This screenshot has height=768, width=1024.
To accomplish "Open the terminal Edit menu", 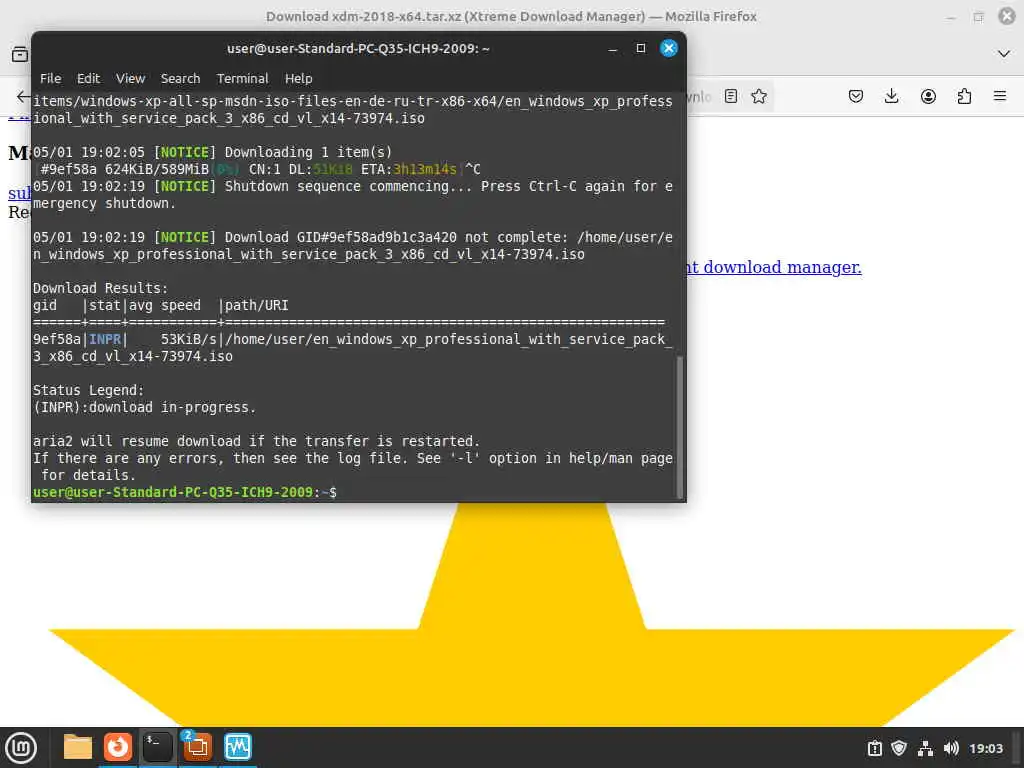I will click(88, 78).
